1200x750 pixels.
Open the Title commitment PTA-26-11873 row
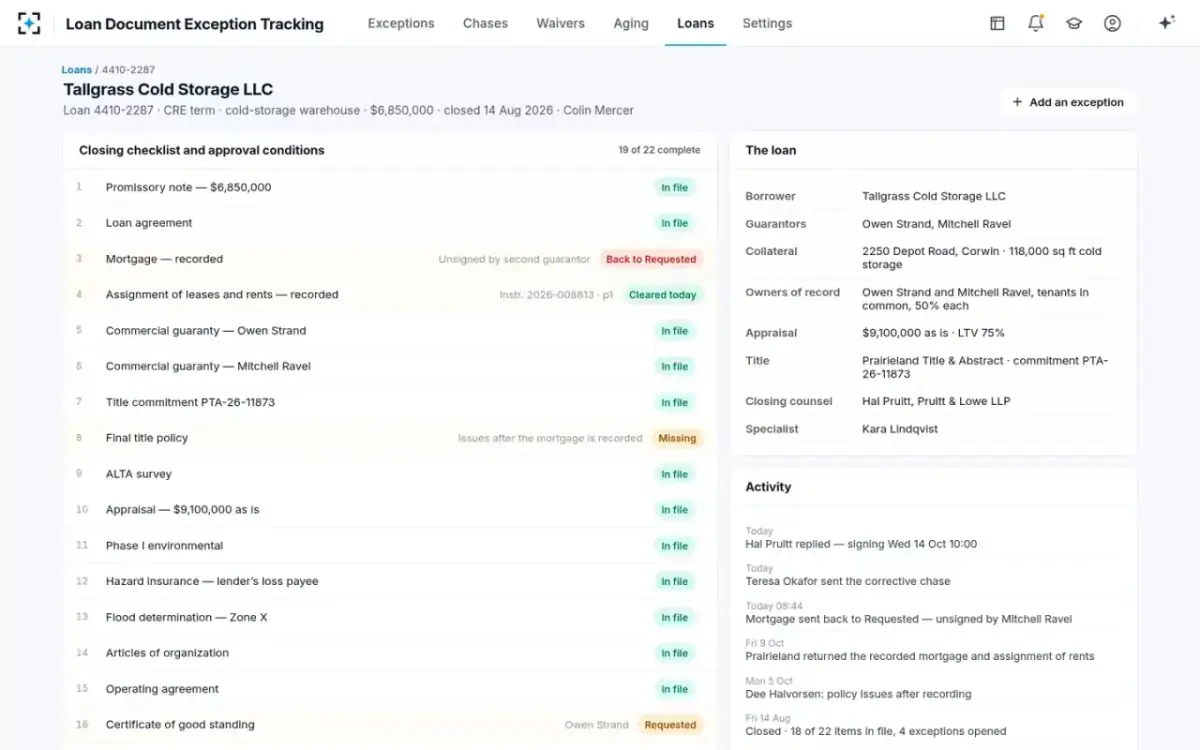click(390, 402)
